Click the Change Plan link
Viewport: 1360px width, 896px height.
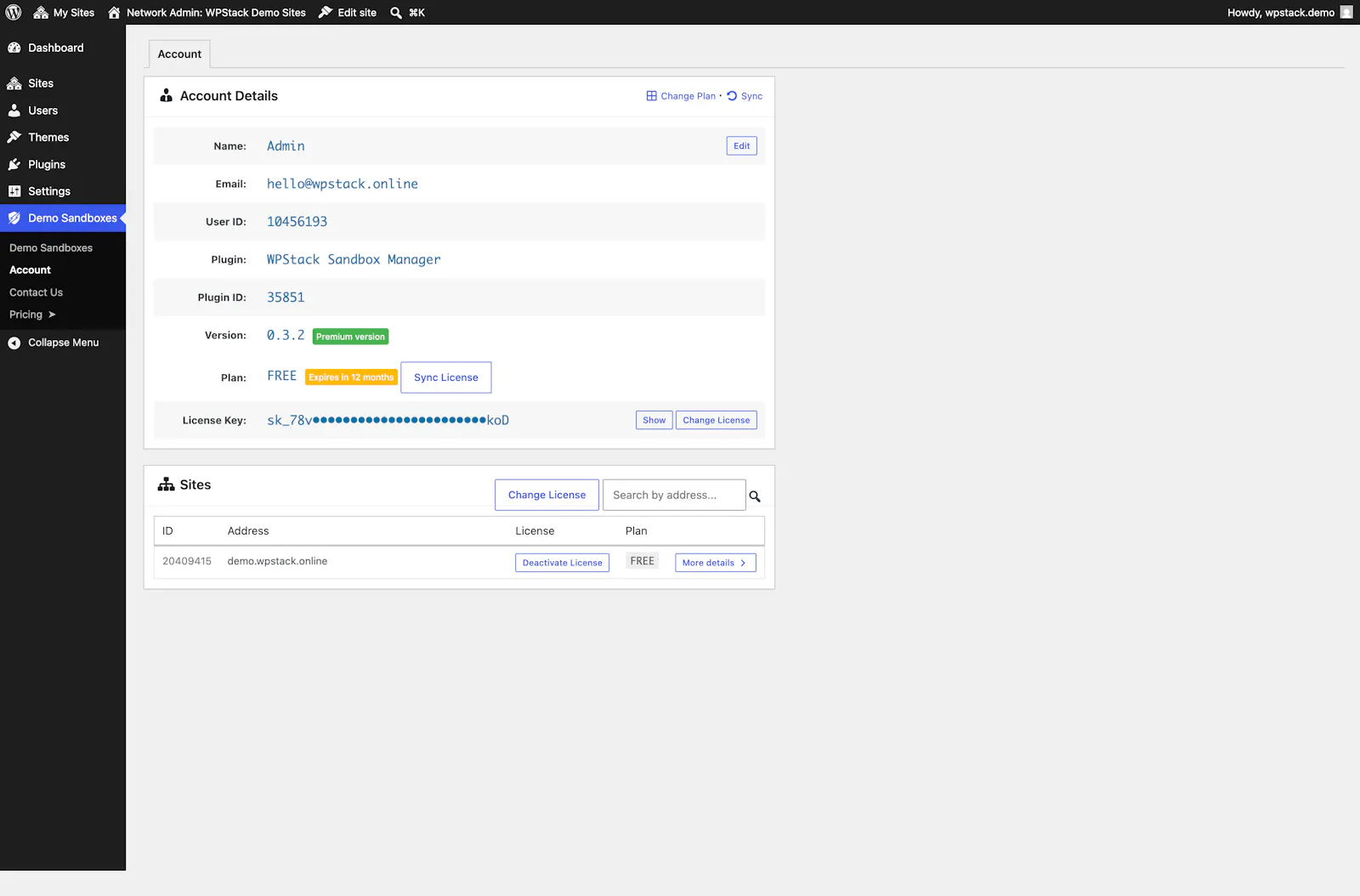click(x=688, y=96)
